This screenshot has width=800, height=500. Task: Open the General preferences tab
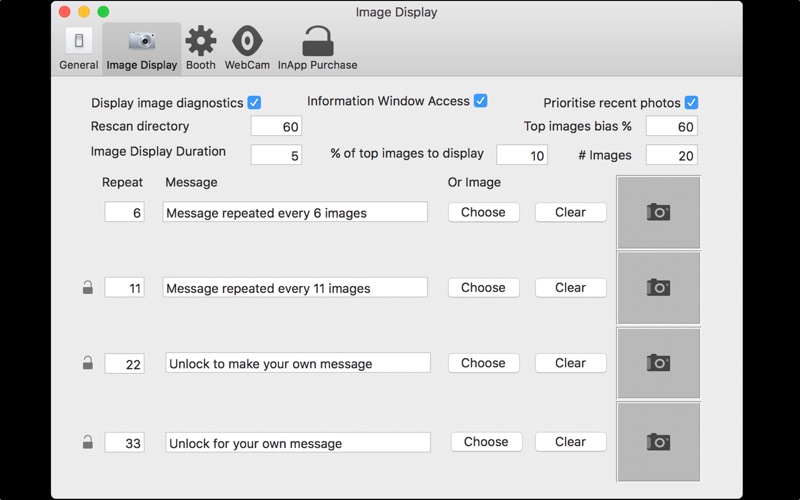click(79, 49)
